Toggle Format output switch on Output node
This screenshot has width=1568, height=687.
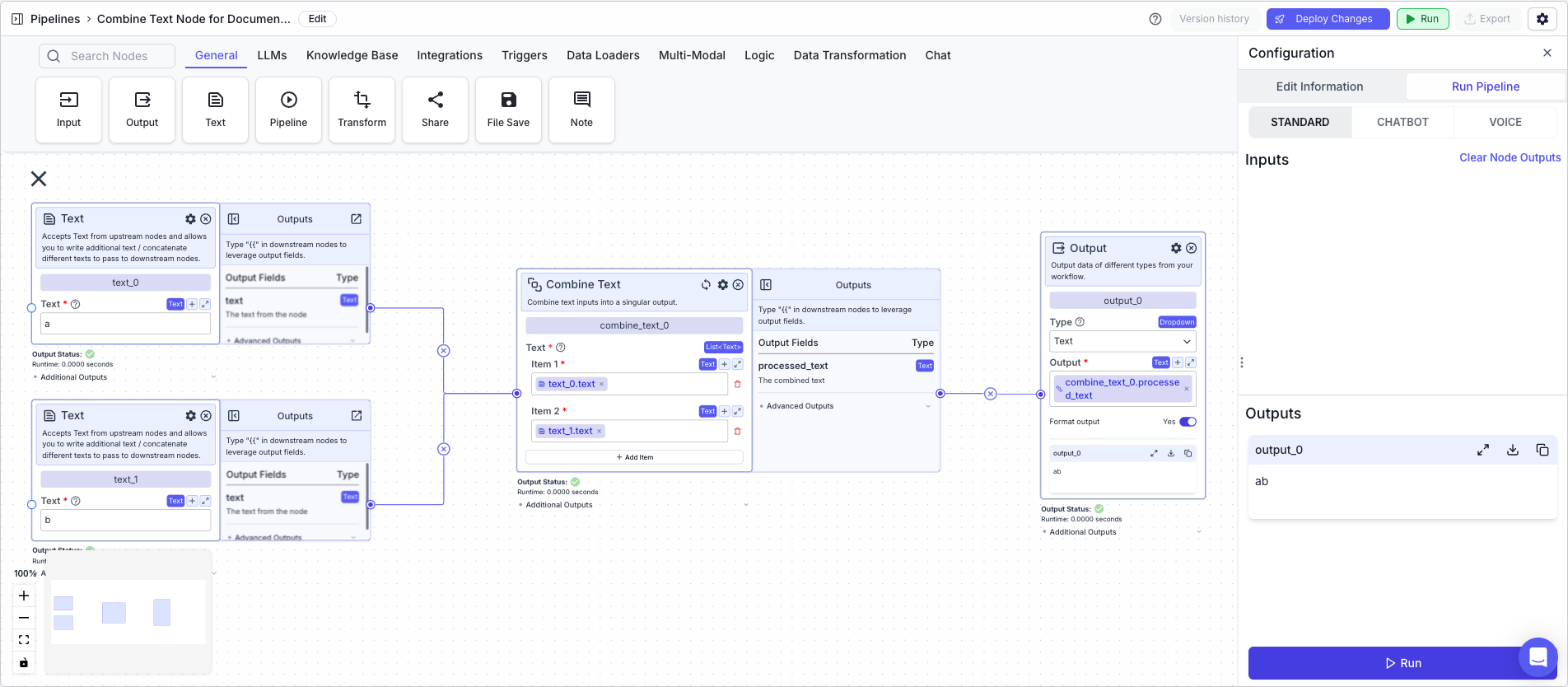(x=1188, y=422)
